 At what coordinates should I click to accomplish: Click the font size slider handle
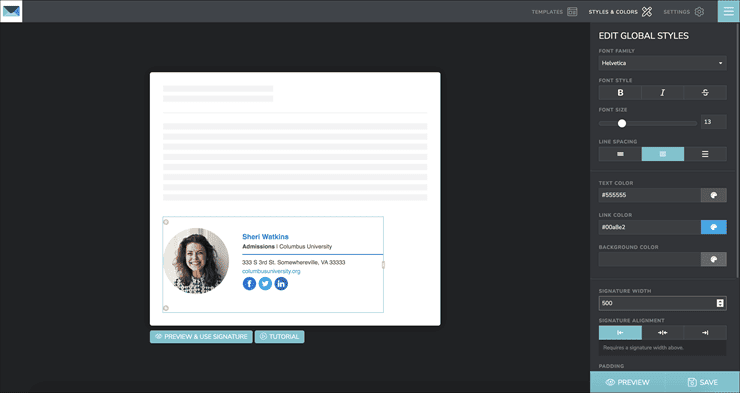[x=622, y=123]
